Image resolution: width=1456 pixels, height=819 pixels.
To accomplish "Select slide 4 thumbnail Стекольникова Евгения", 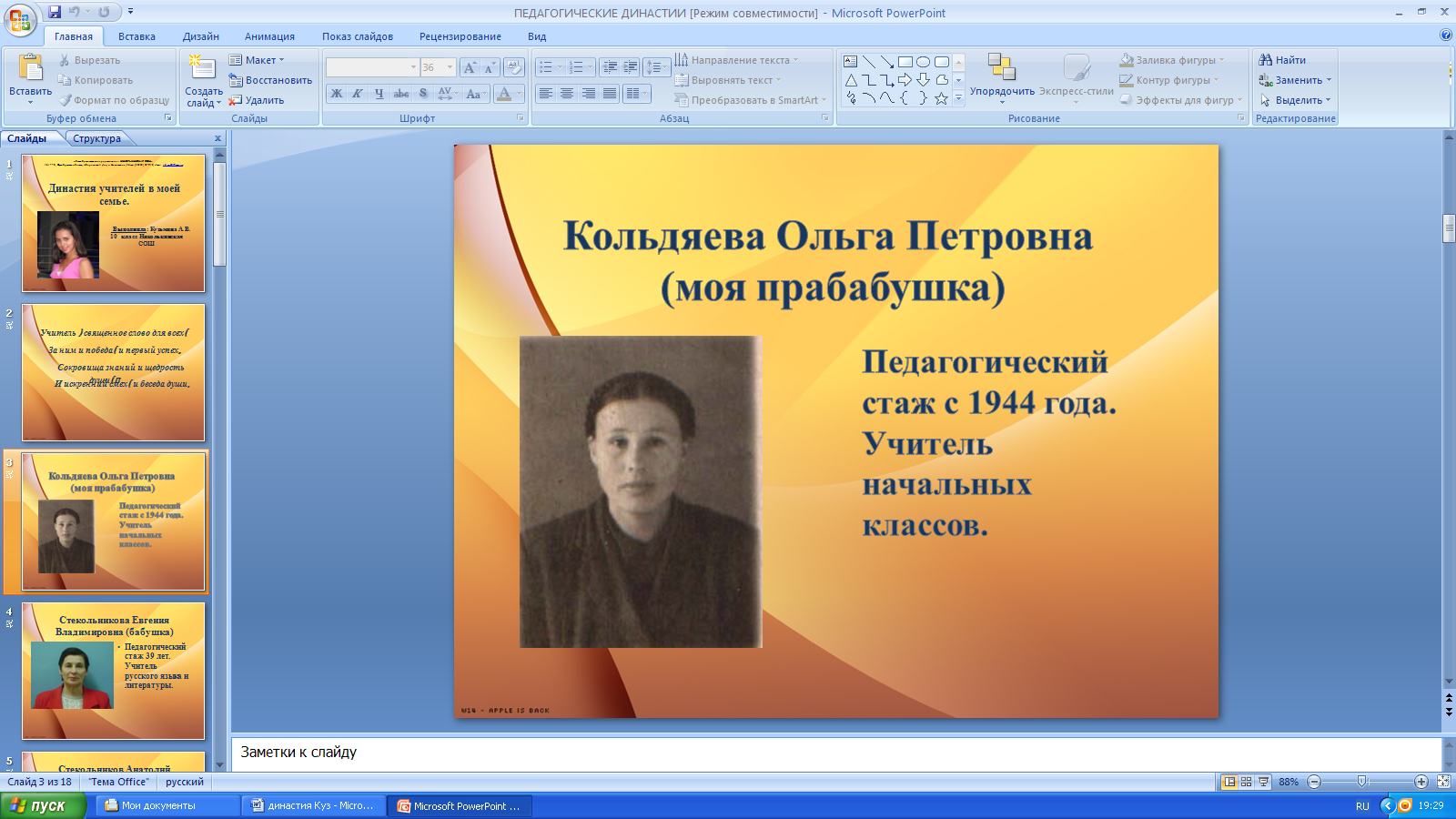I will pos(114,671).
